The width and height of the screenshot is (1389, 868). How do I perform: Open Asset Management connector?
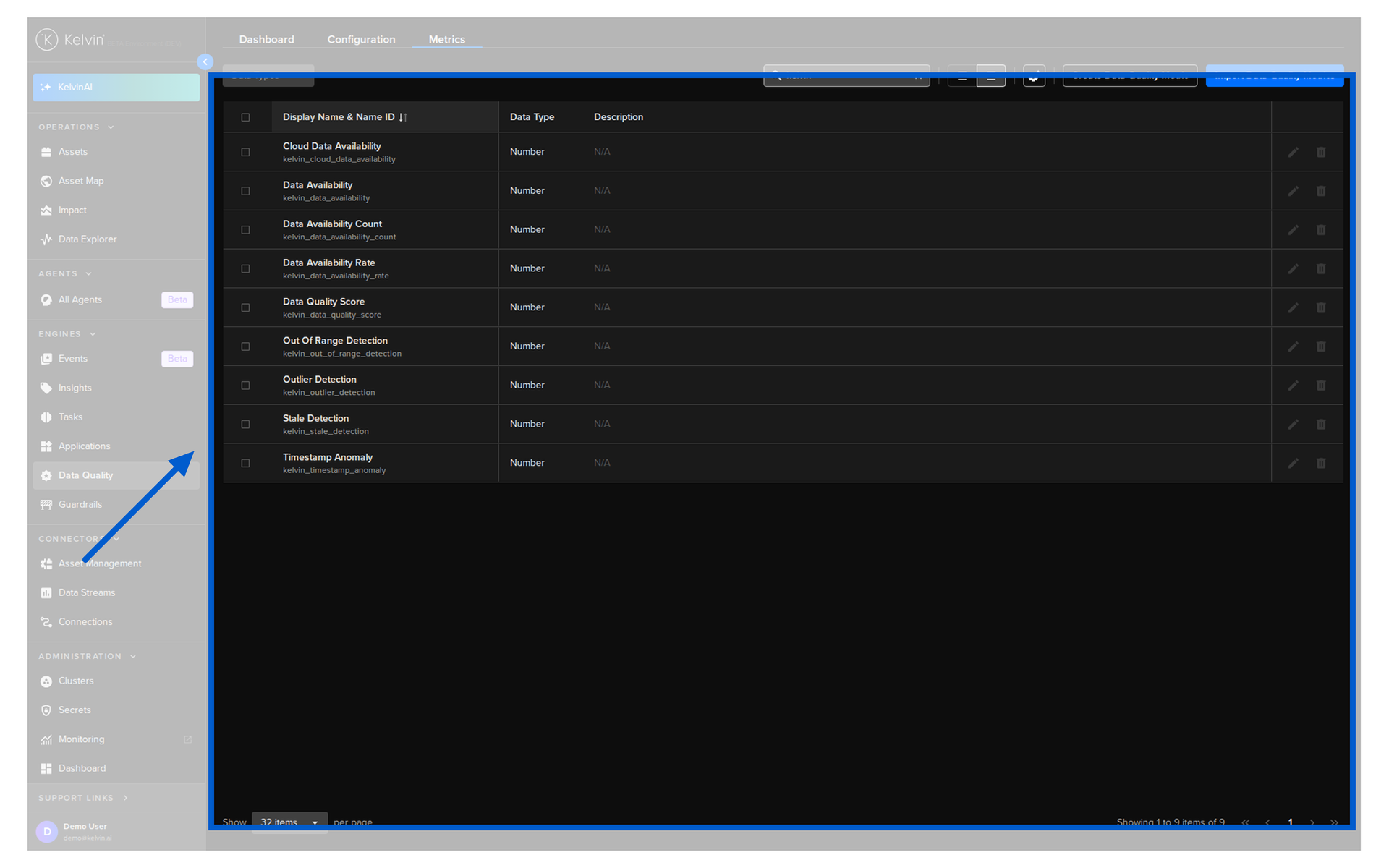tap(116, 563)
